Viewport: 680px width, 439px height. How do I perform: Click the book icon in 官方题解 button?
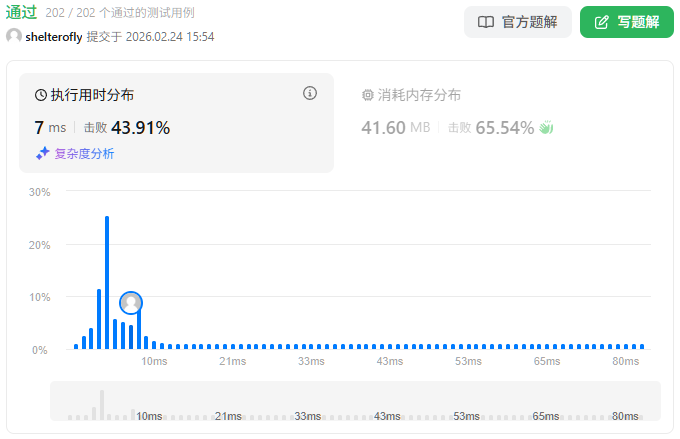(486, 22)
